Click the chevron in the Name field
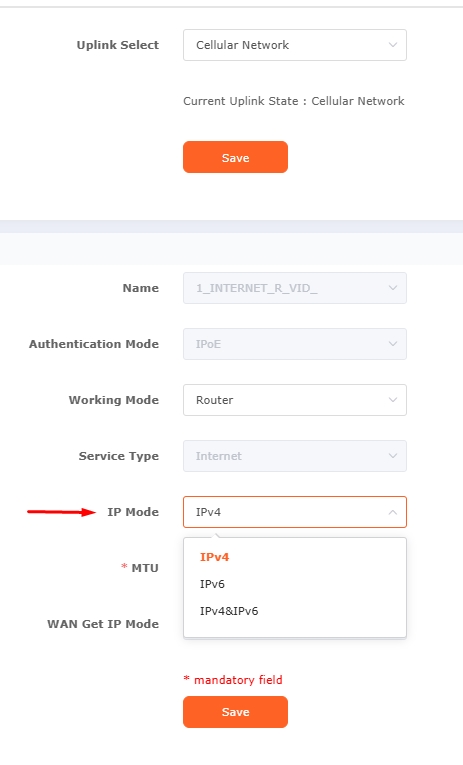 [392, 288]
